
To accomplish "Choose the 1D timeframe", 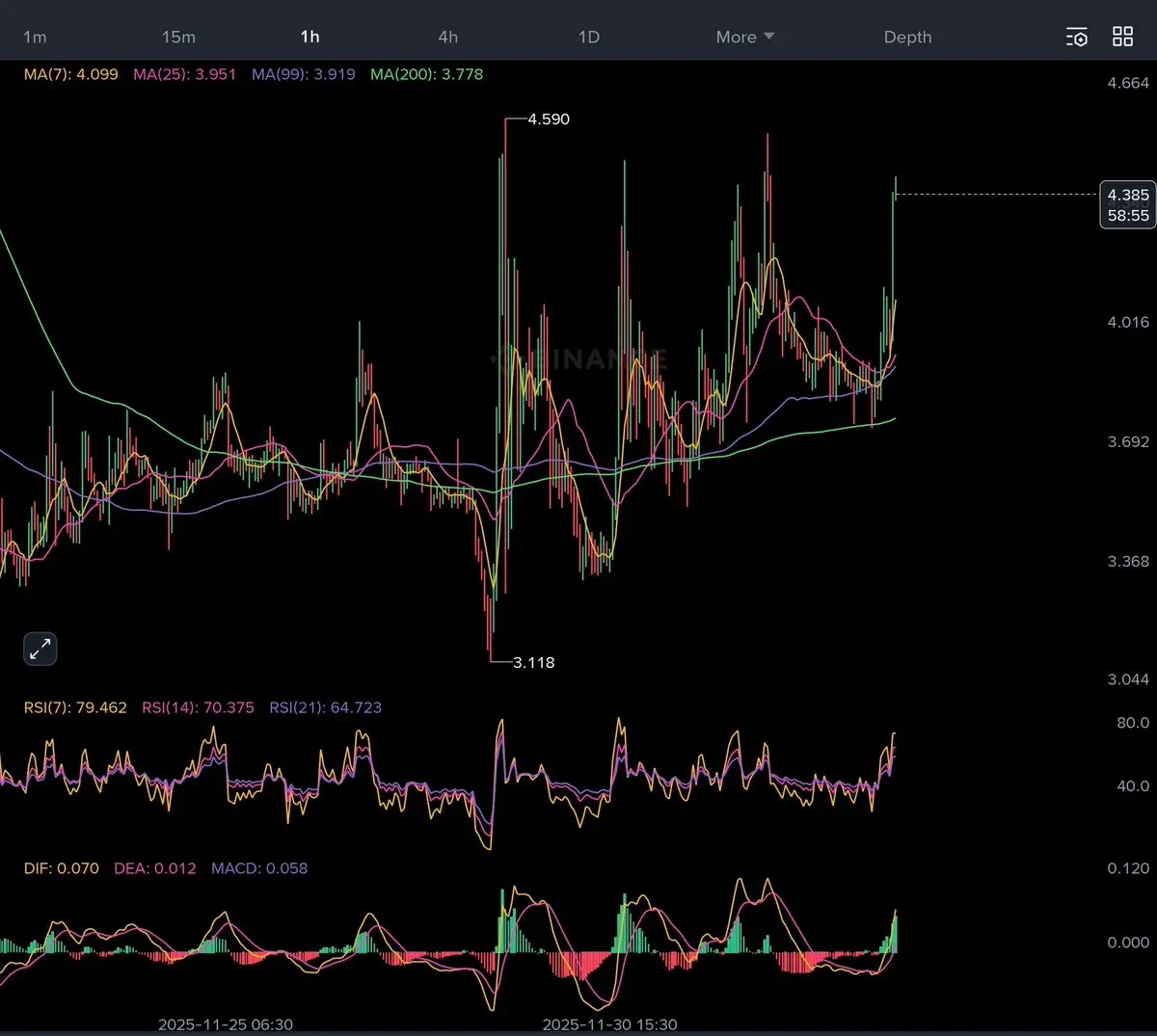I will point(588,37).
